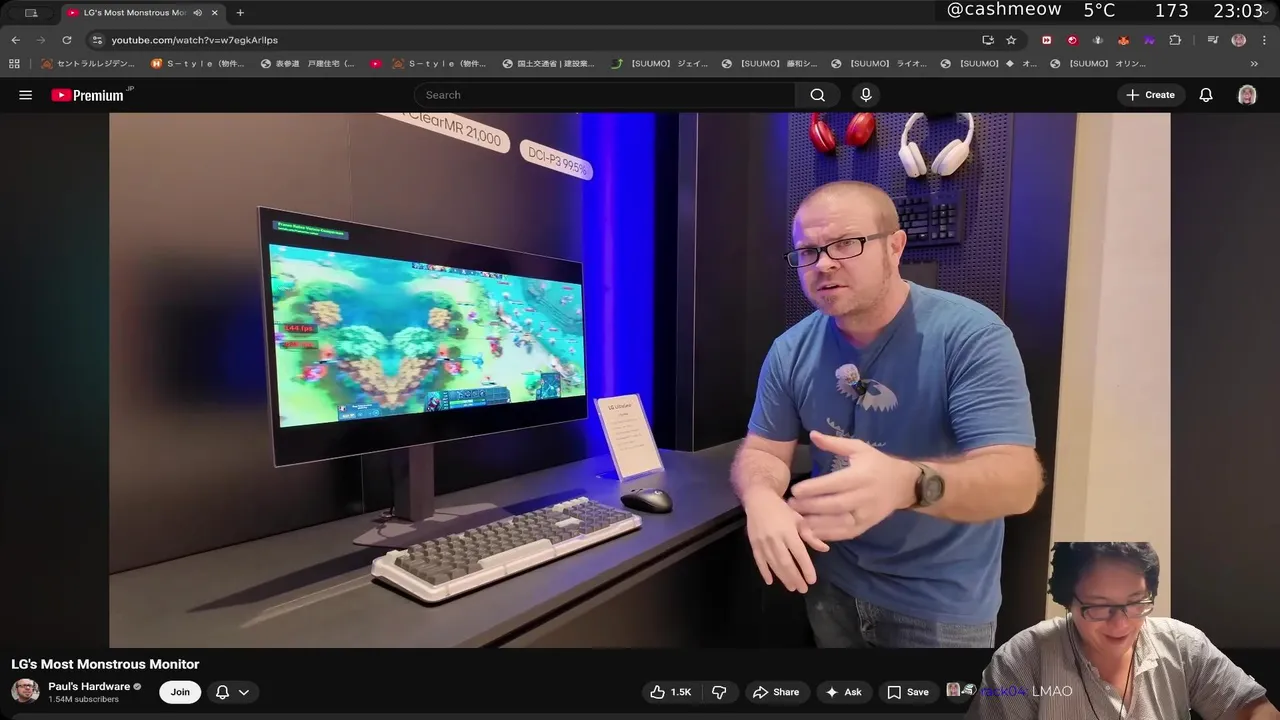Bookmark this page with the star icon
This screenshot has width=1280, height=720.
(x=1011, y=40)
